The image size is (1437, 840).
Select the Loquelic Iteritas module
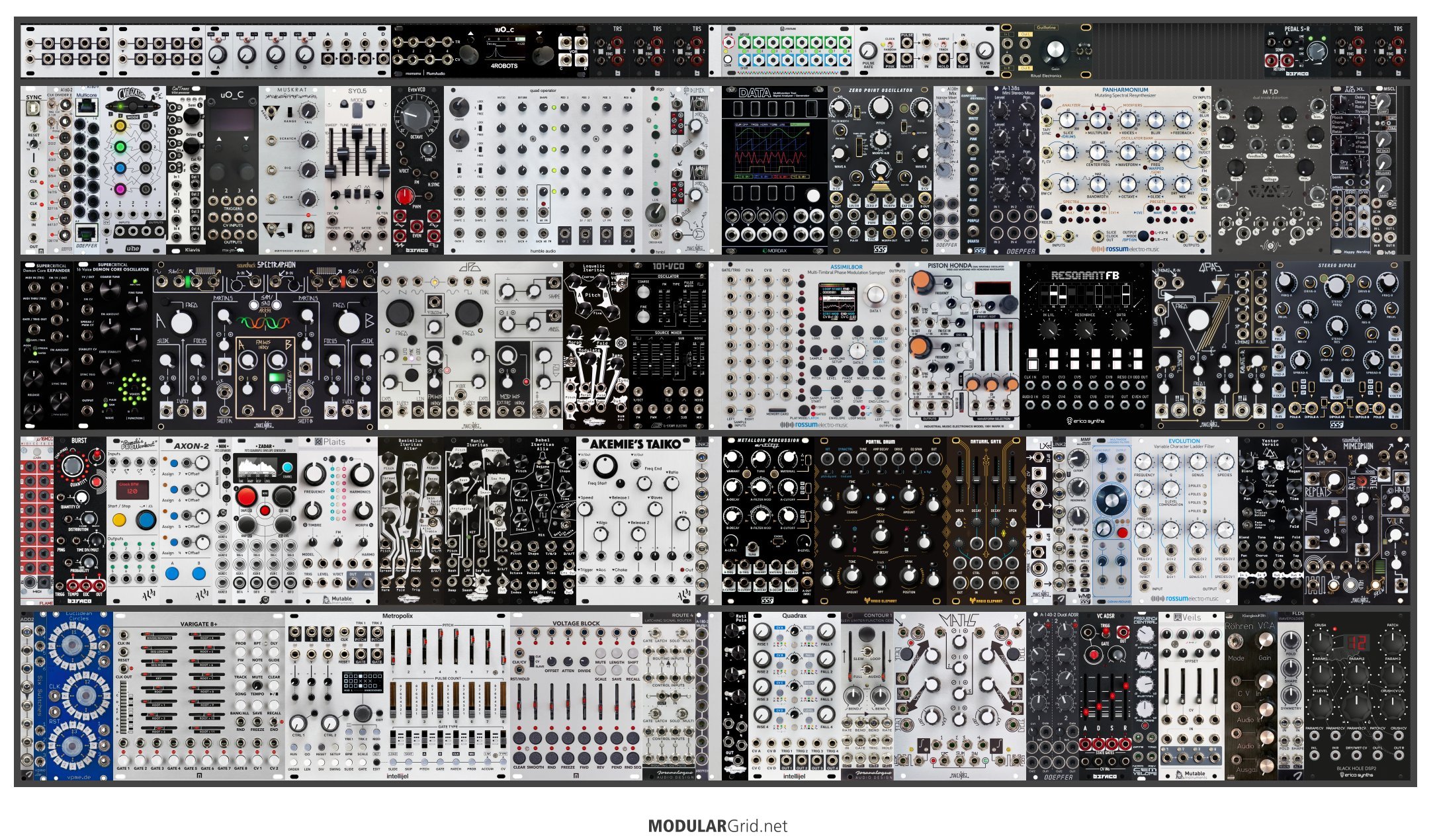click(x=596, y=345)
